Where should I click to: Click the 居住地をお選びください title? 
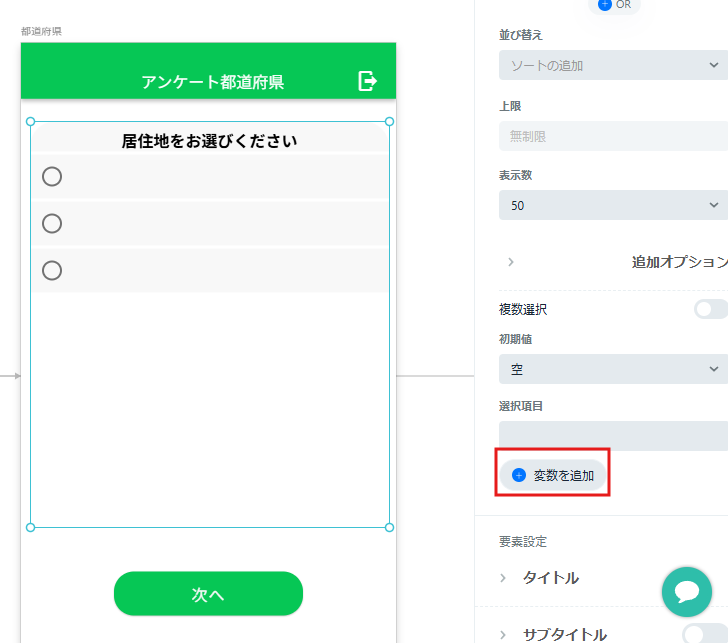tap(209, 141)
